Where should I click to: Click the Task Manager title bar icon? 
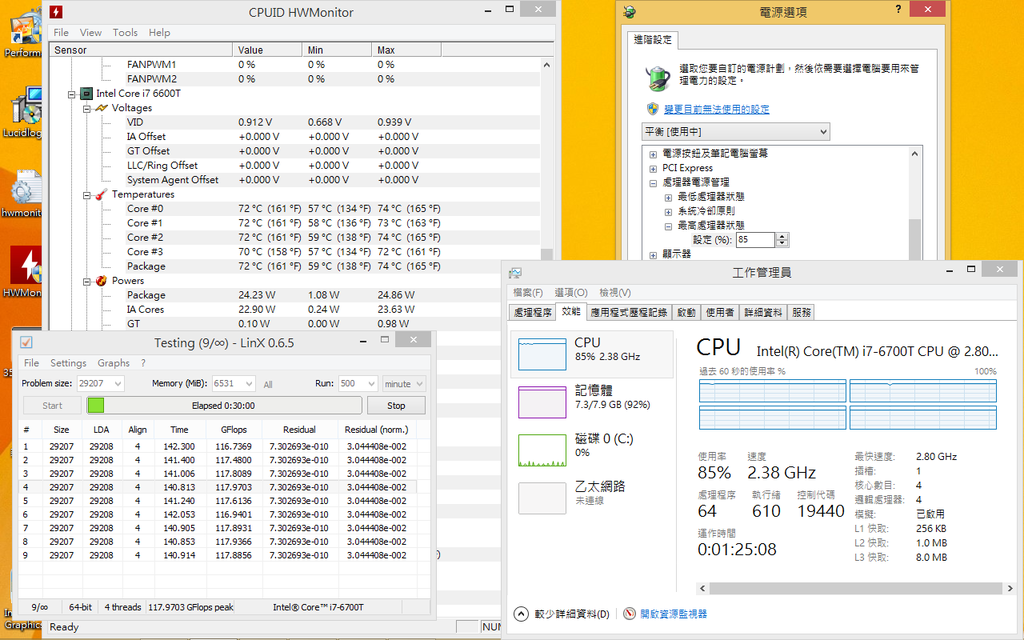(x=515, y=272)
